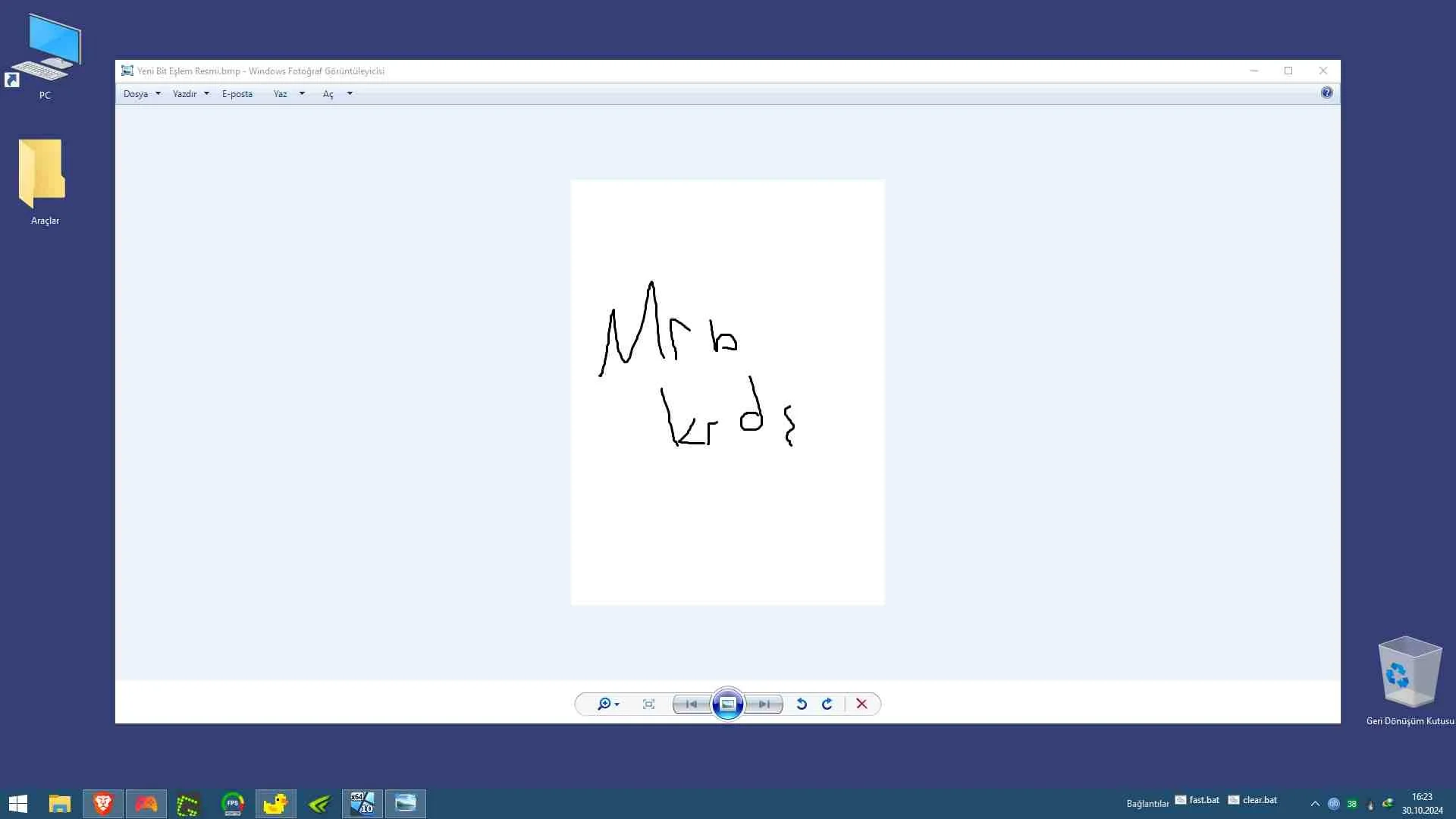Expand the Aç dropdown arrow
The height and width of the screenshot is (819, 1456).
(350, 94)
